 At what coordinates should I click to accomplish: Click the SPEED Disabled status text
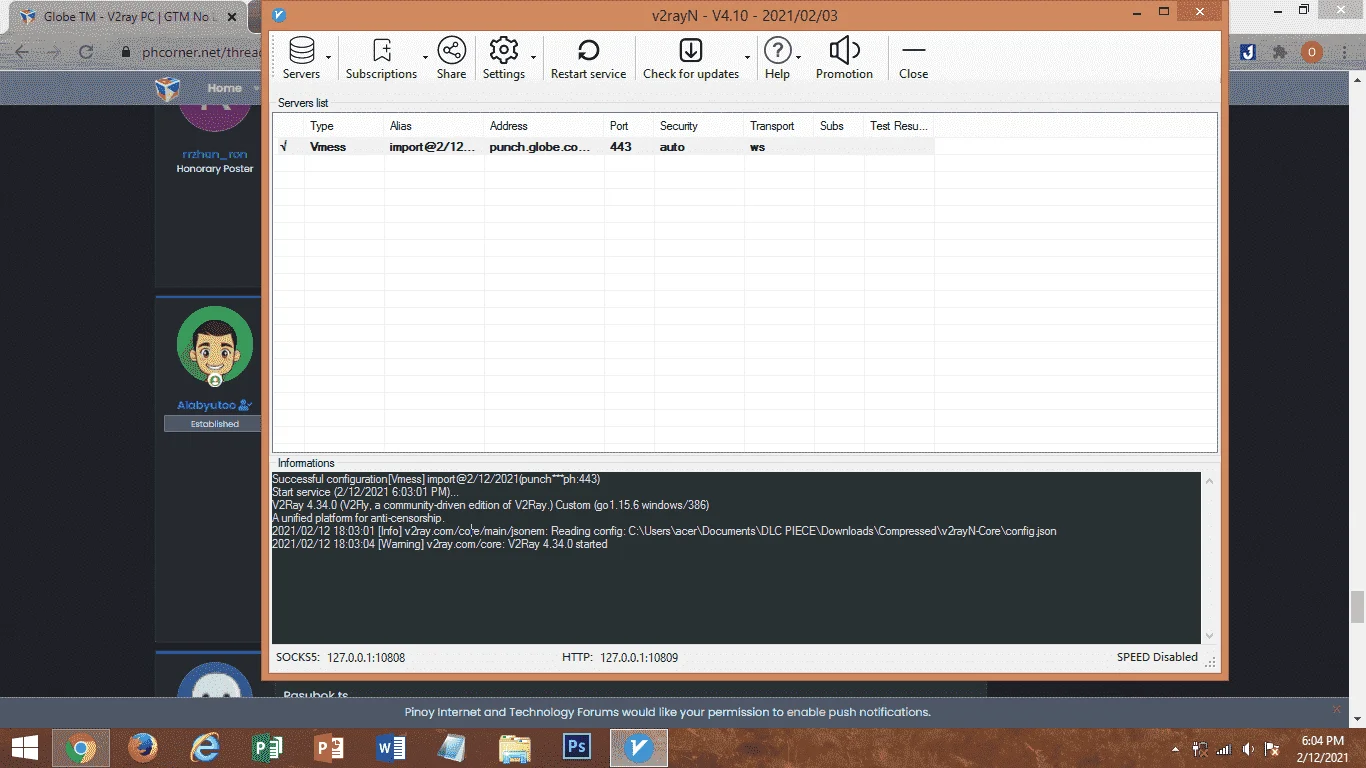(1157, 657)
